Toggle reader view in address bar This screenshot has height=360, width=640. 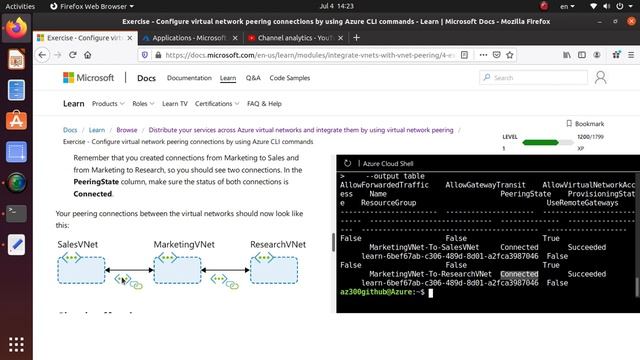pos(464,55)
